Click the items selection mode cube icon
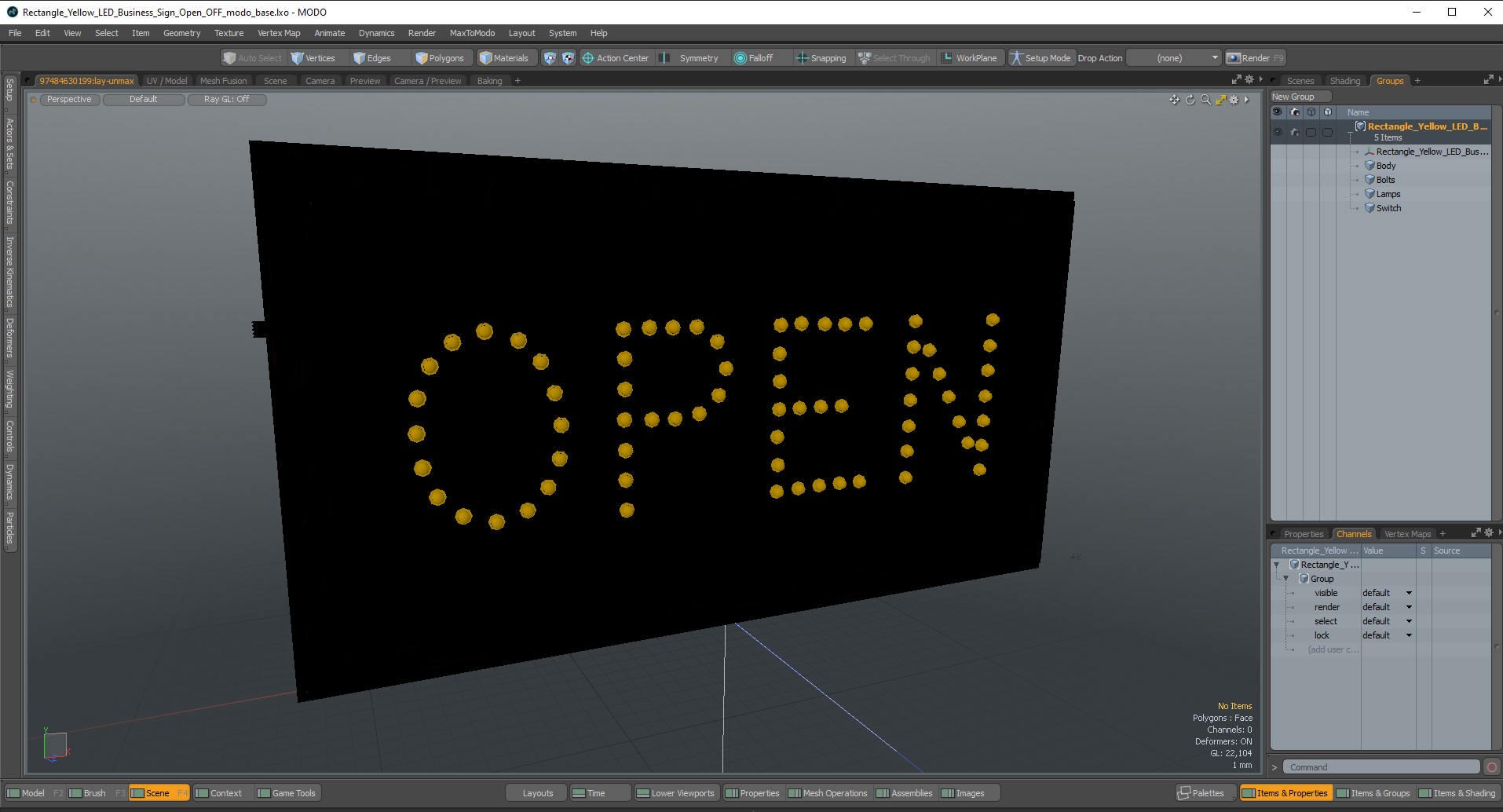This screenshot has height=812, width=1503. pos(550,58)
